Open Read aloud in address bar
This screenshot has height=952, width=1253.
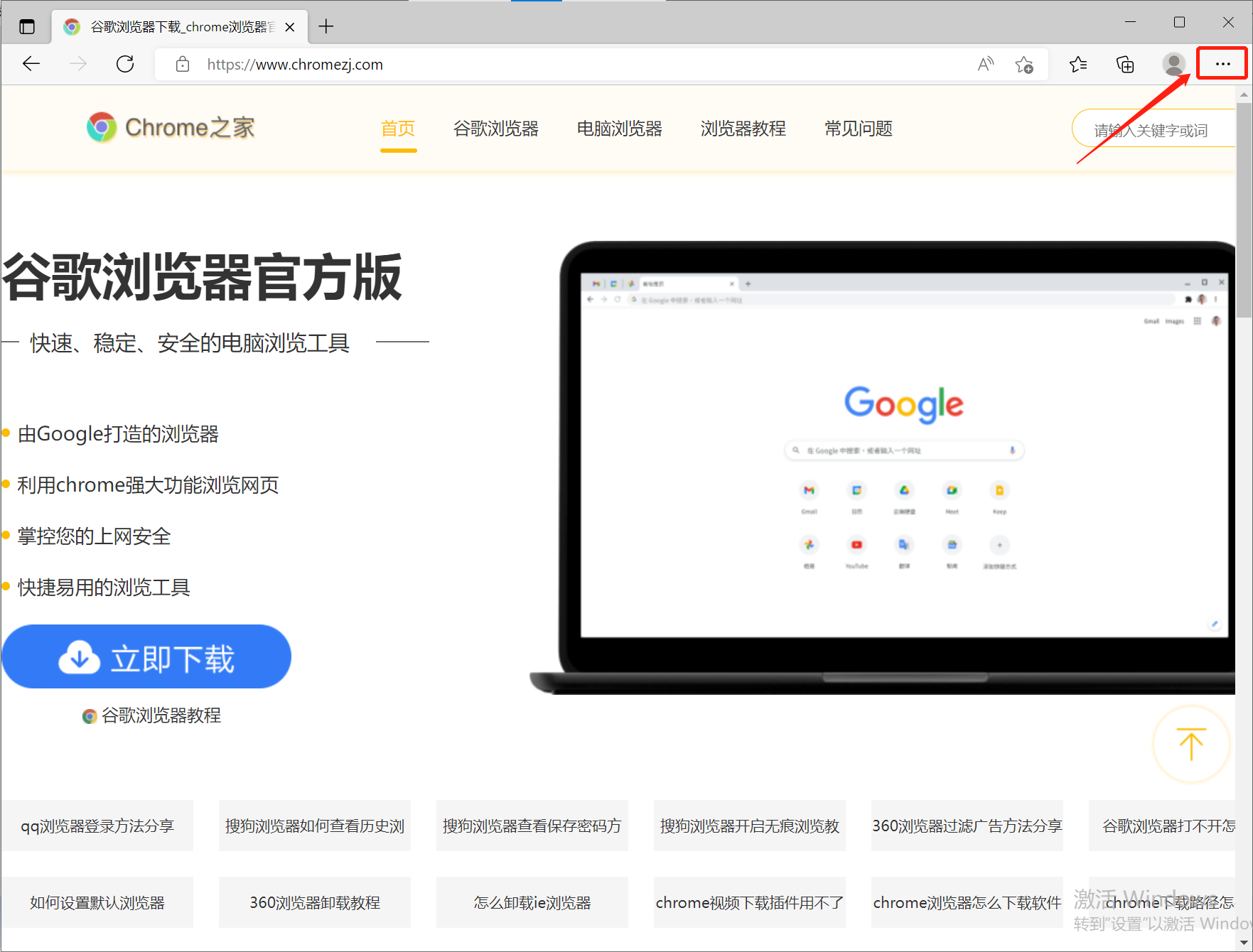coord(986,65)
